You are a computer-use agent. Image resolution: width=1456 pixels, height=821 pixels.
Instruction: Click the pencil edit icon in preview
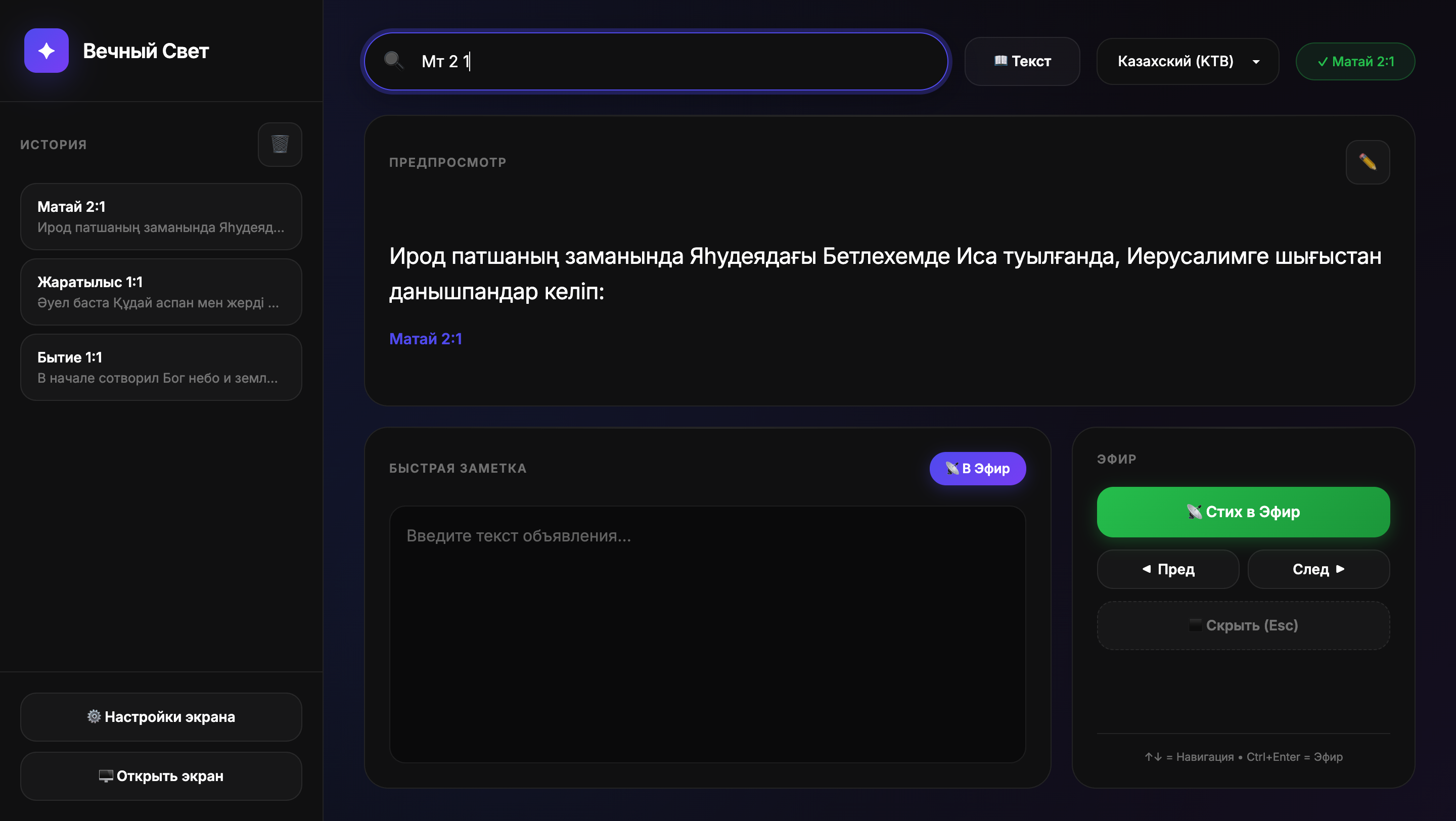click(1367, 162)
